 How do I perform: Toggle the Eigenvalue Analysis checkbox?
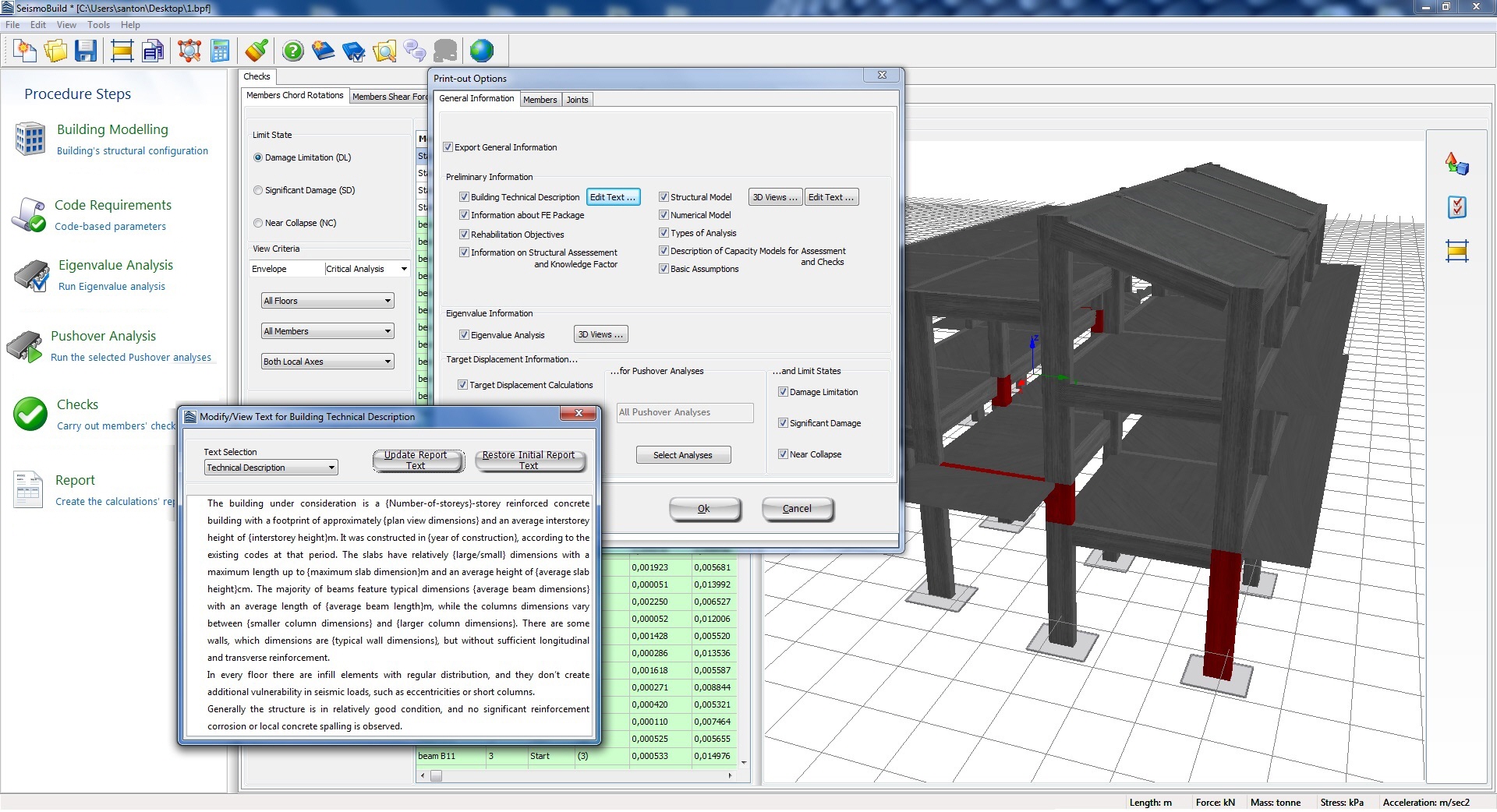point(464,335)
